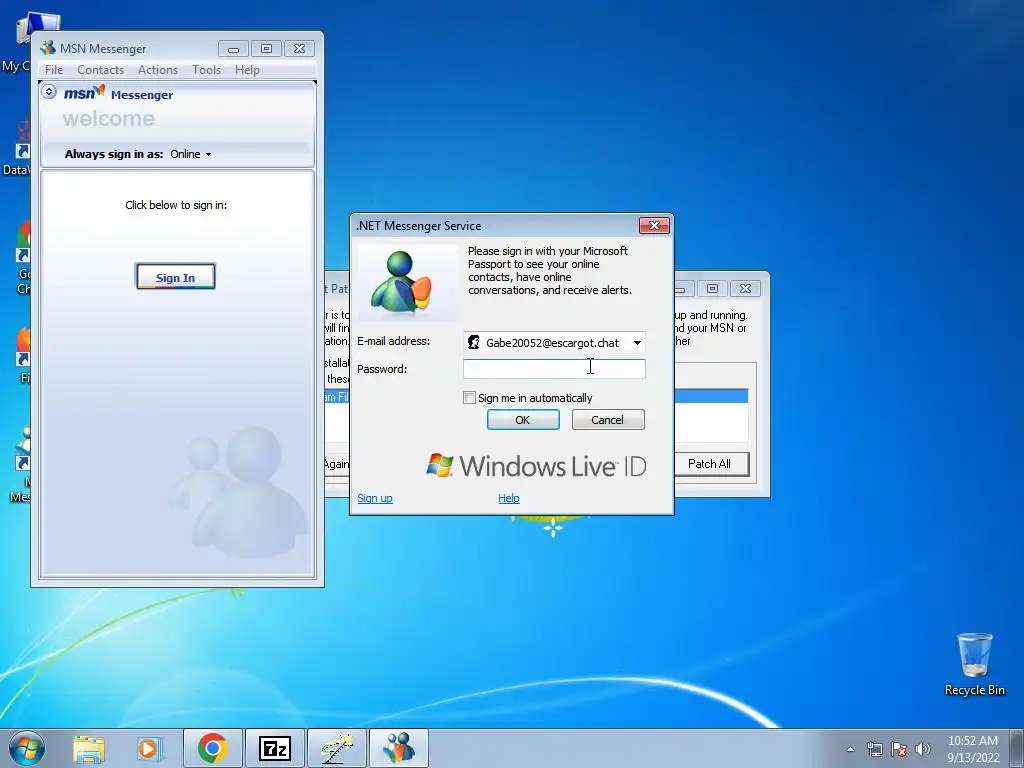Open Windows Explorer from the taskbar
Image resolution: width=1024 pixels, height=768 pixels.
coord(89,748)
